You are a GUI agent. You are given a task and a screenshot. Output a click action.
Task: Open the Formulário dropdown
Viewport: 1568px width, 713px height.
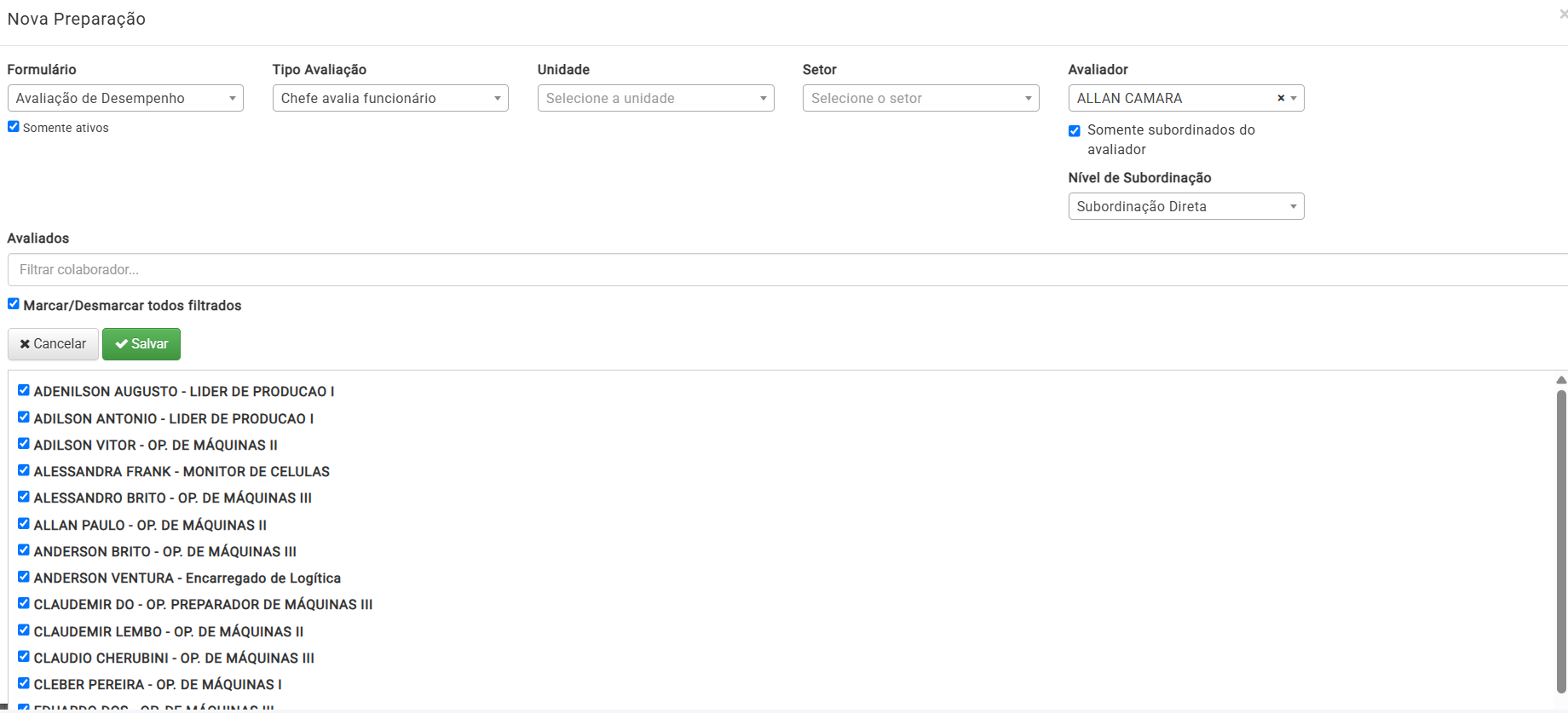tap(125, 99)
